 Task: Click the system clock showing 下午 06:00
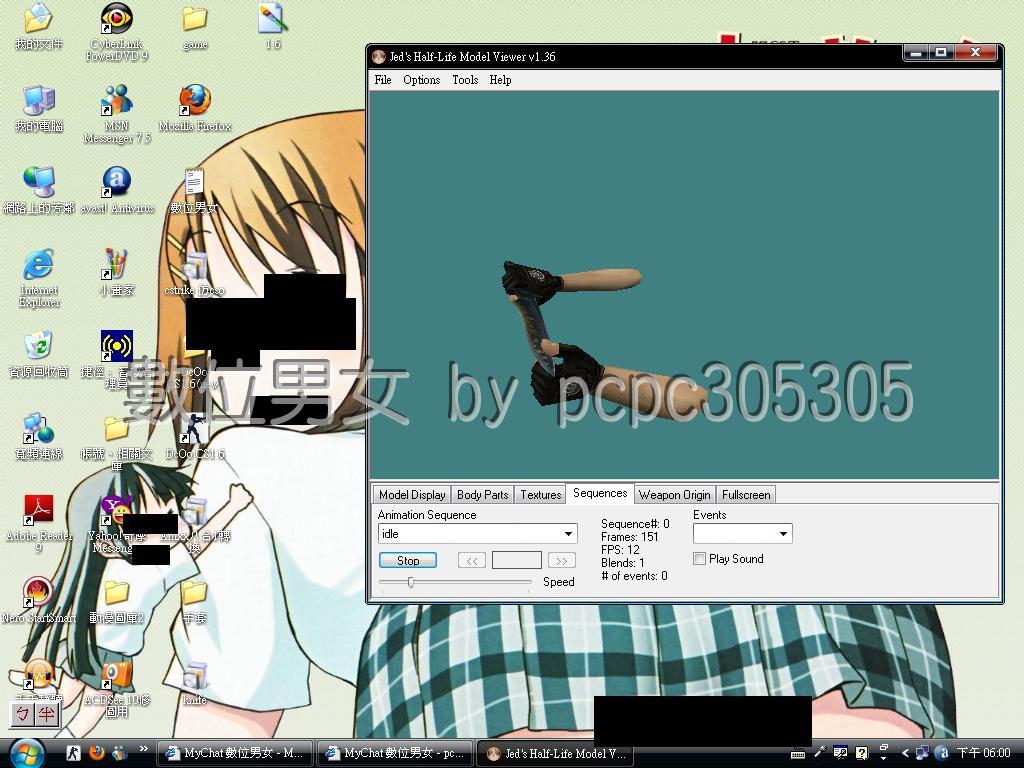[984, 753]
